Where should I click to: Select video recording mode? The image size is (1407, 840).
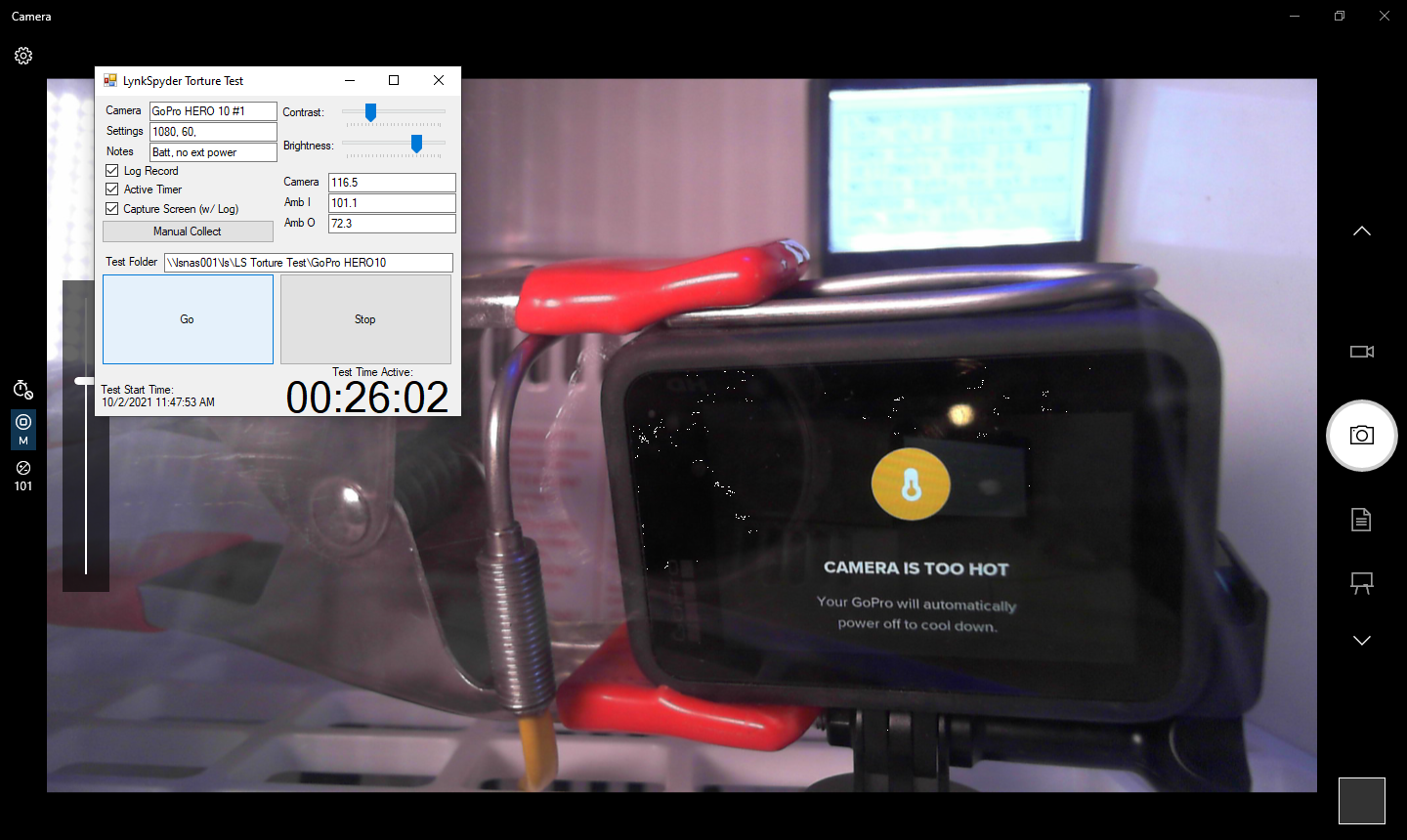tap(1361, 352)
